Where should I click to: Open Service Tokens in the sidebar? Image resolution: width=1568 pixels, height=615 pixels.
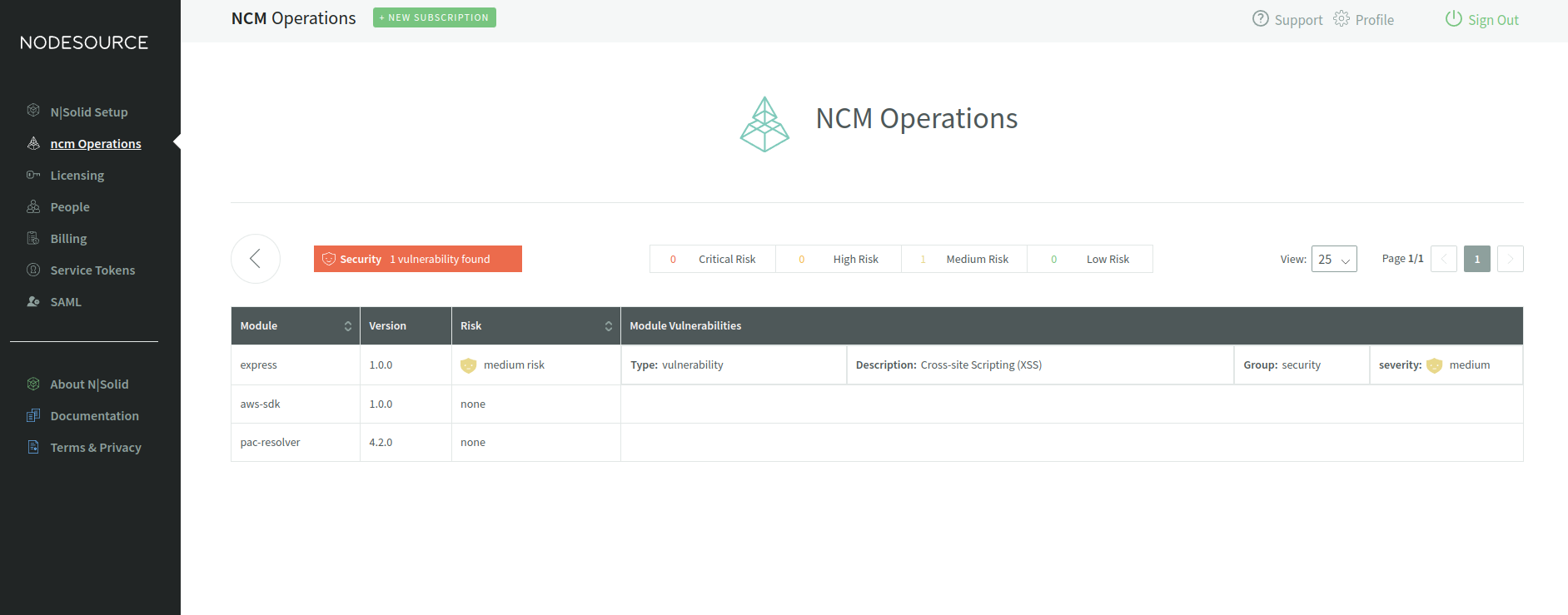point(92,270)
